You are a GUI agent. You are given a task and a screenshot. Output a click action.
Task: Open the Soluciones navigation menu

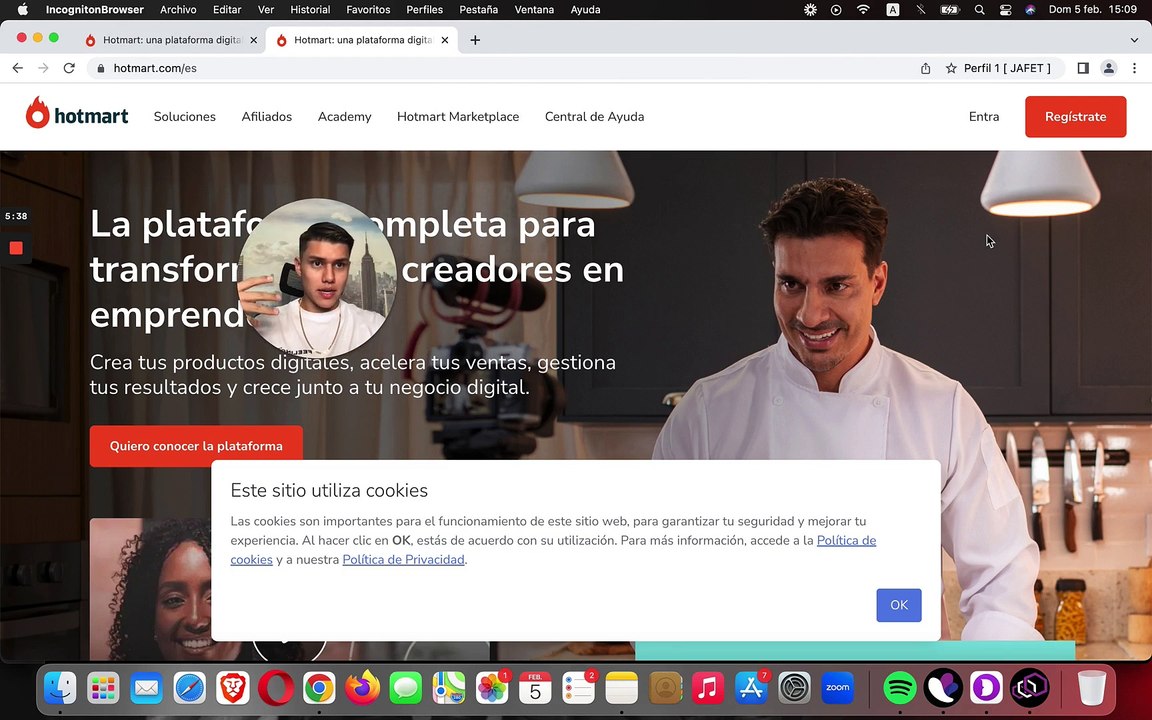pyautogui.click(x=184, y=117)
